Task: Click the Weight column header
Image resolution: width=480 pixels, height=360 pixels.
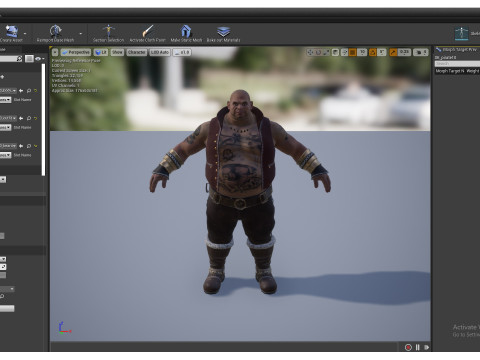Action: (473, 71)
